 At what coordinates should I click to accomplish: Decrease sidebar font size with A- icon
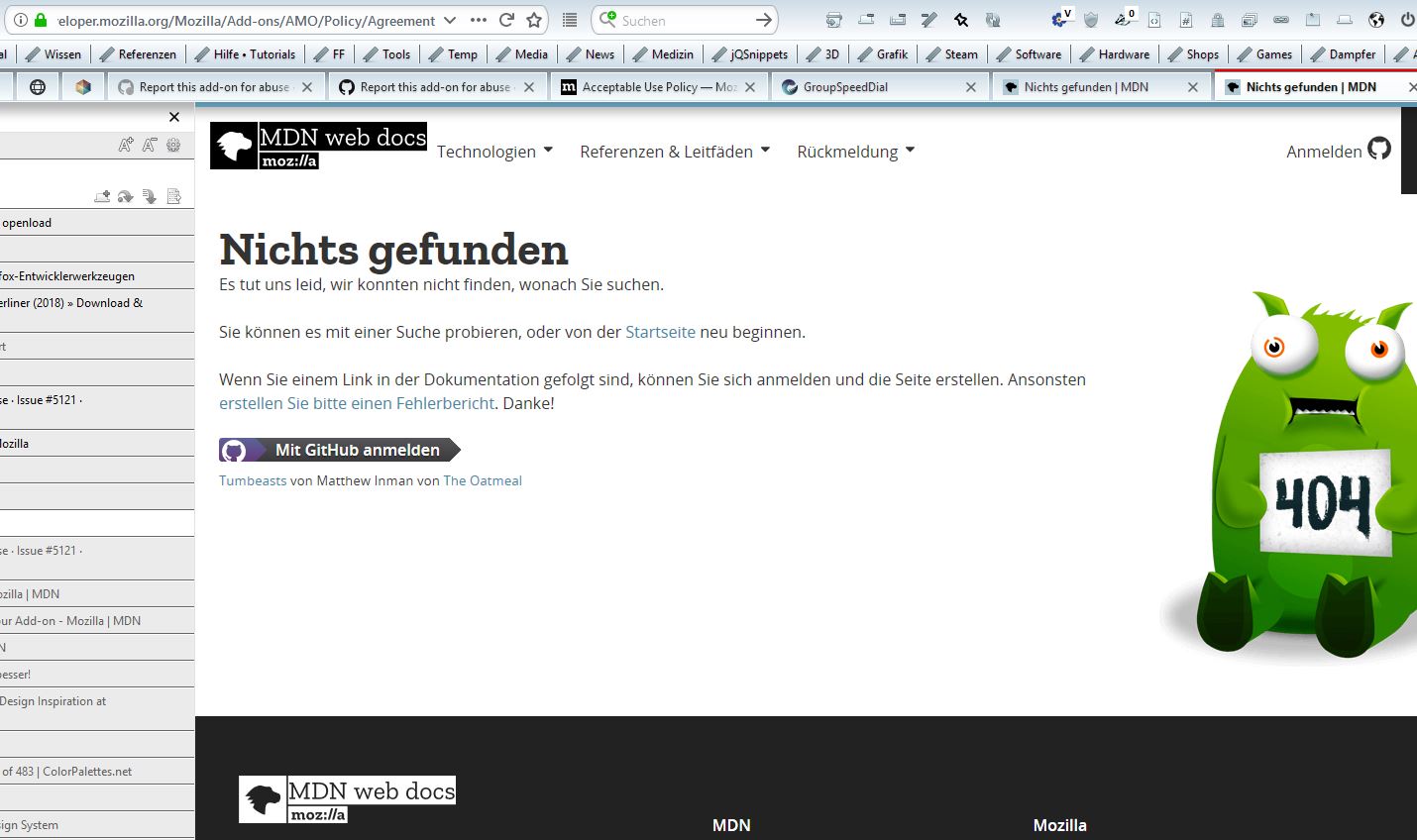(x=150, y=145)
